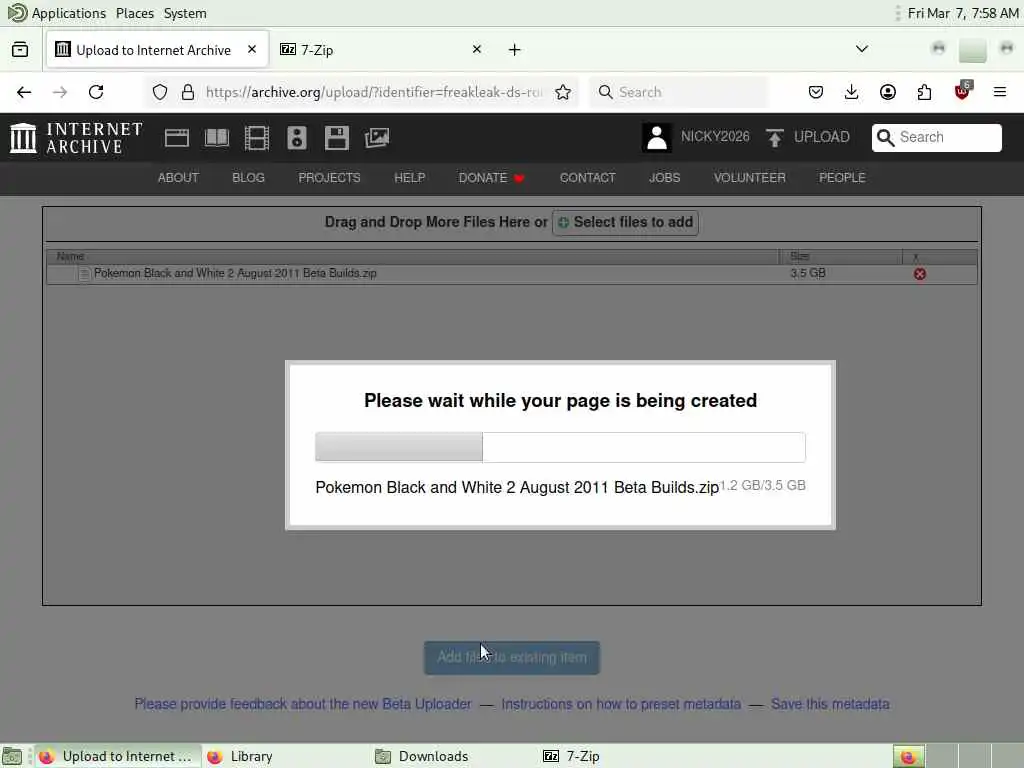Click the uBlock Origin extension icon

point(962,91)
